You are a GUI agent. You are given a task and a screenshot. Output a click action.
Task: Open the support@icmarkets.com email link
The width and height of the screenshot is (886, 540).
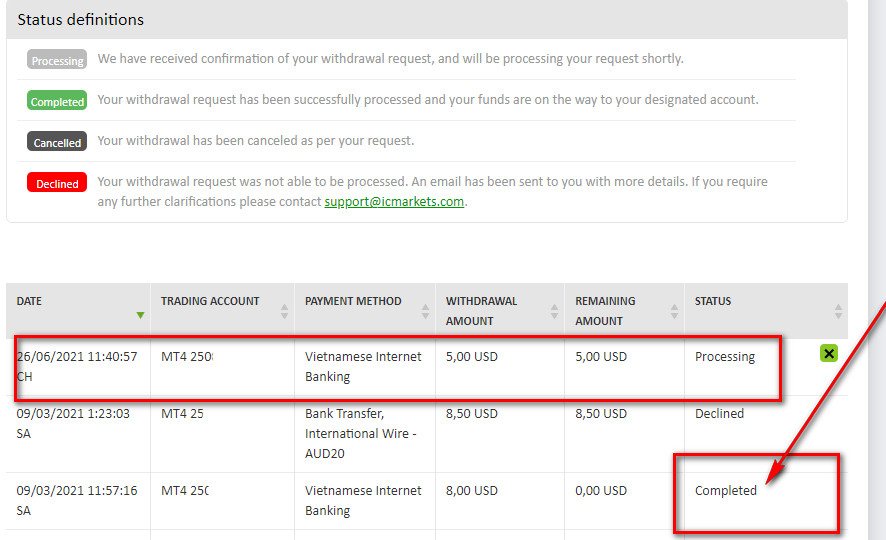click(x=394, y=202)
